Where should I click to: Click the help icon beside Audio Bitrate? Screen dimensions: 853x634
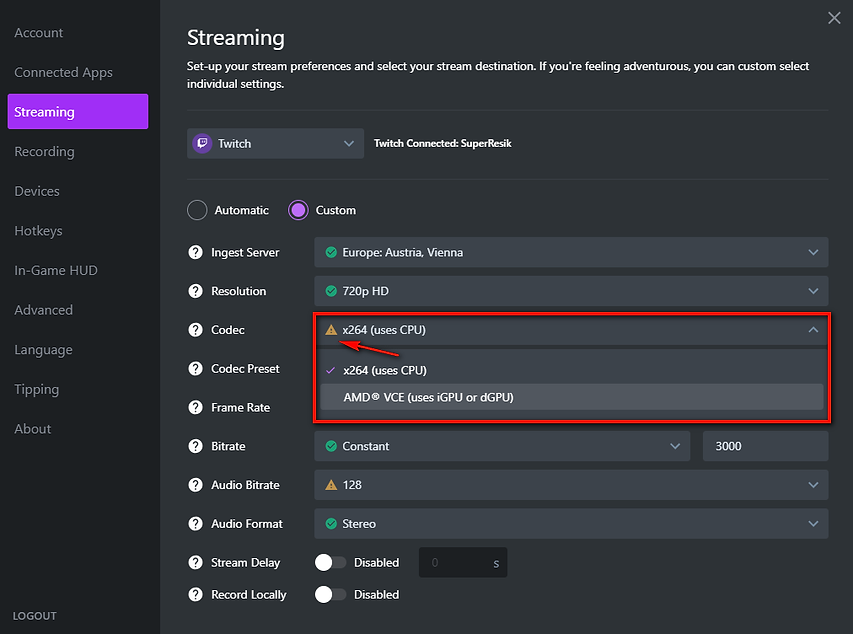click(195, 485)
